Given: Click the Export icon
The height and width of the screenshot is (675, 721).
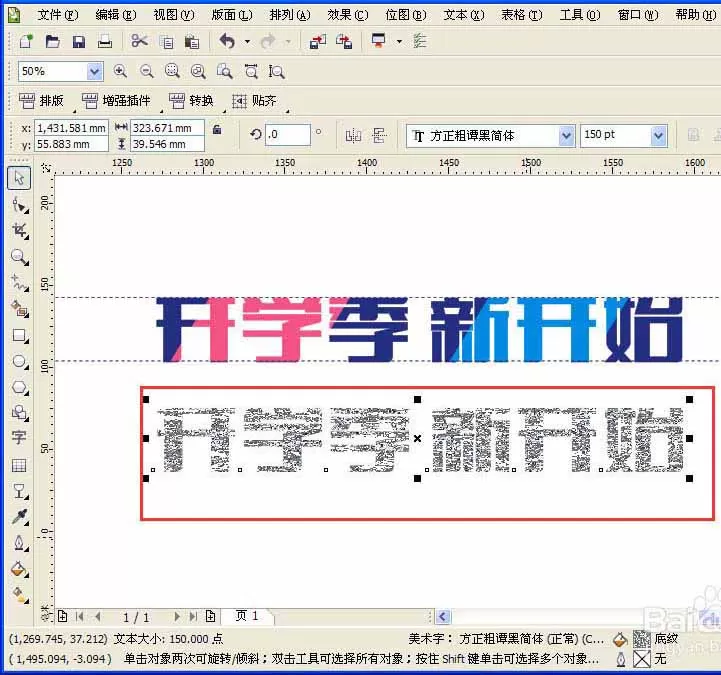Looking at the screenshot, I should click(x=343, y=42).
